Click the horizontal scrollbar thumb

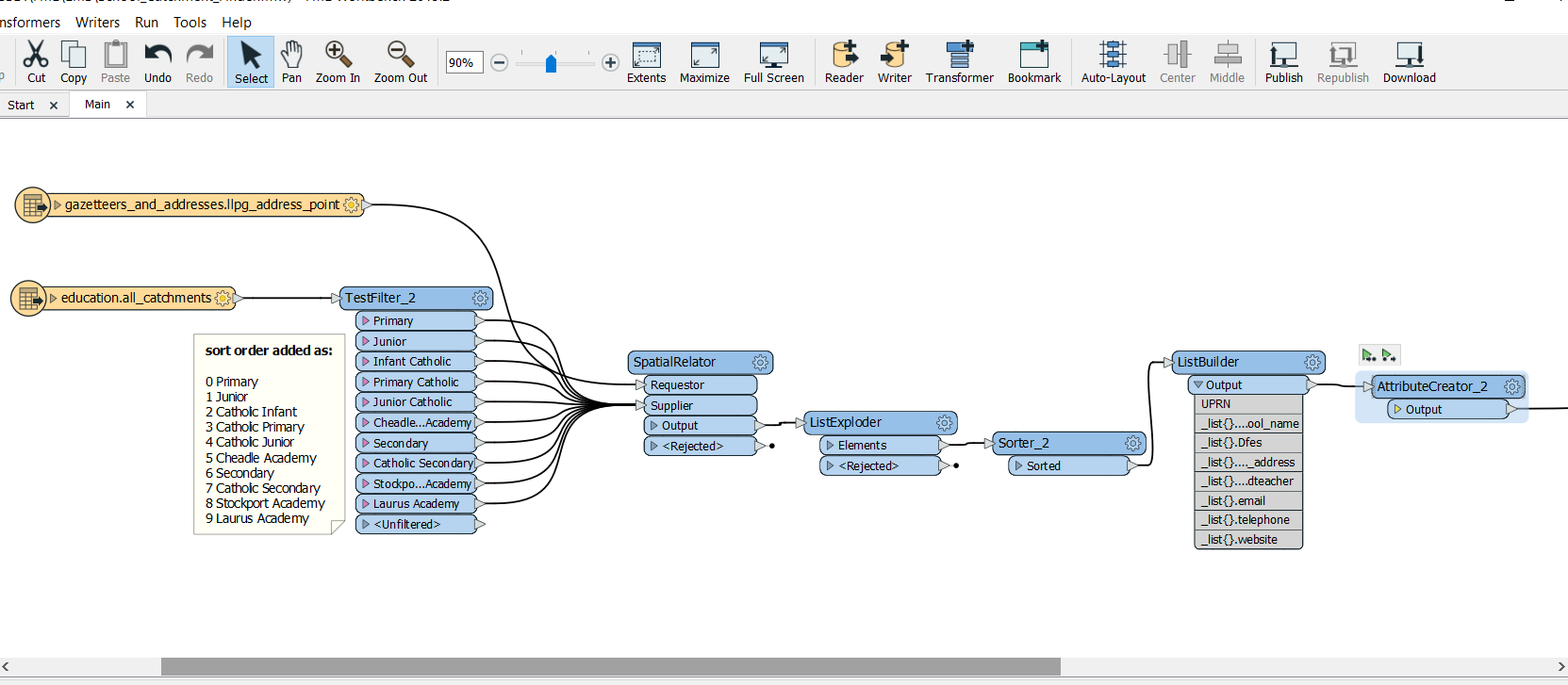tap(611, 667)
